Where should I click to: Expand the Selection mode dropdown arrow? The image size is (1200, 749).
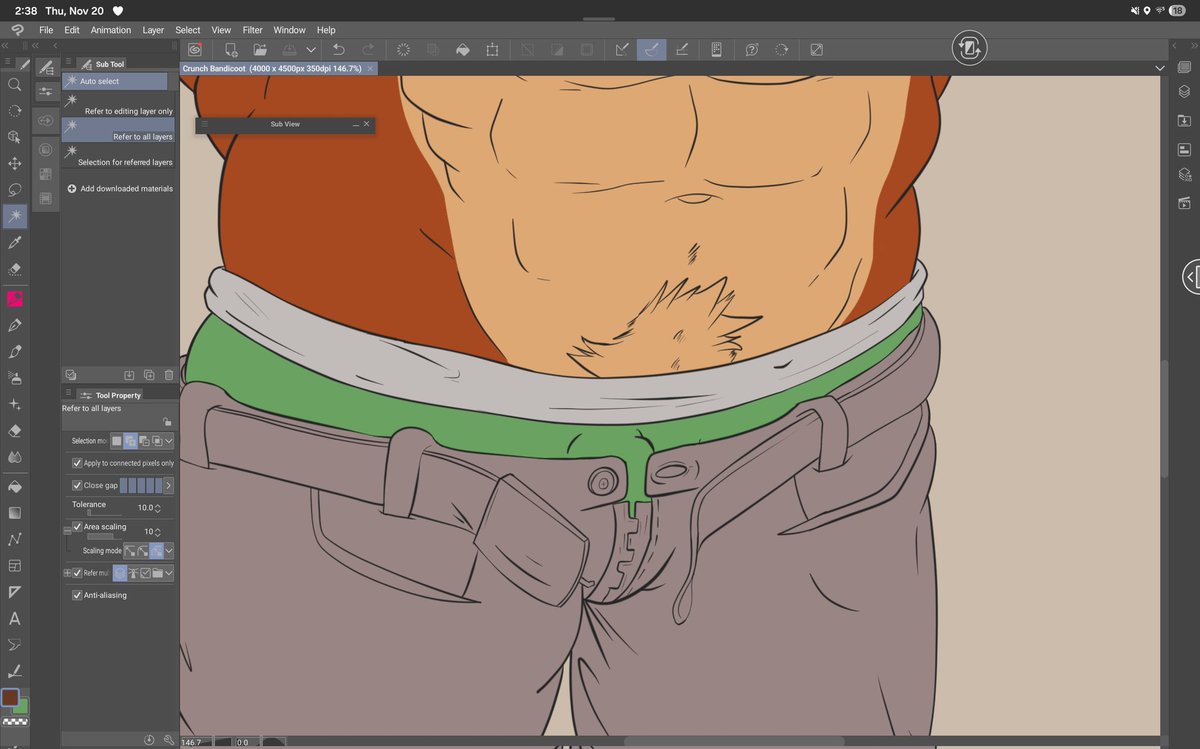point(169,440)
